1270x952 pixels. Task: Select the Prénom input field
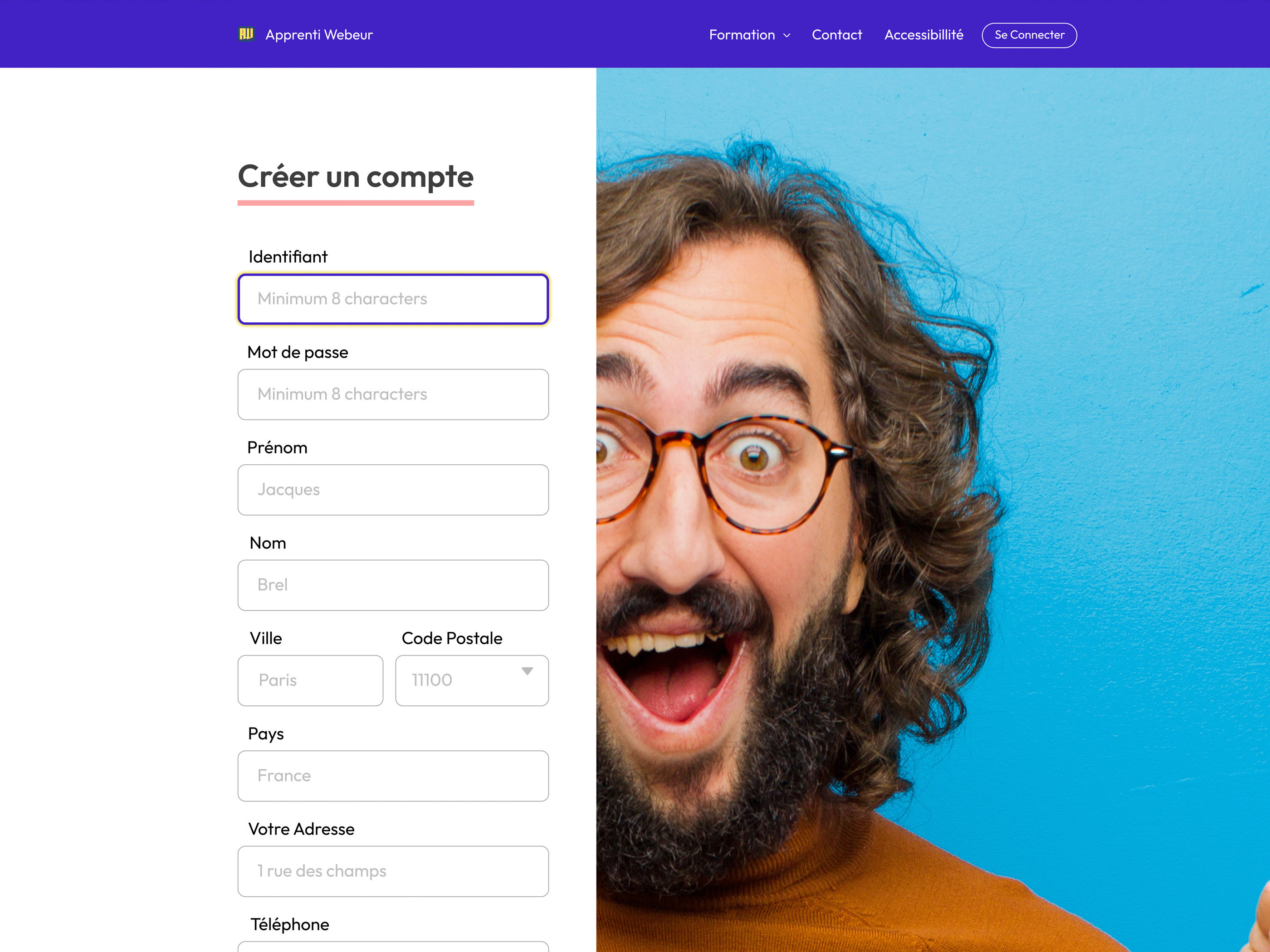tap(393, 490)
